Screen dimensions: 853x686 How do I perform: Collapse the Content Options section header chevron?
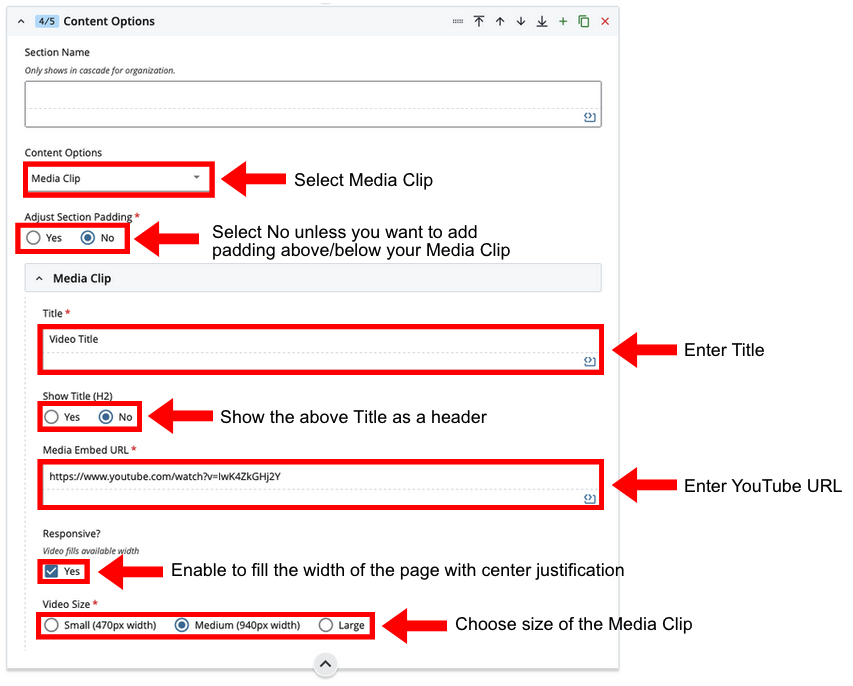(21, 21)
